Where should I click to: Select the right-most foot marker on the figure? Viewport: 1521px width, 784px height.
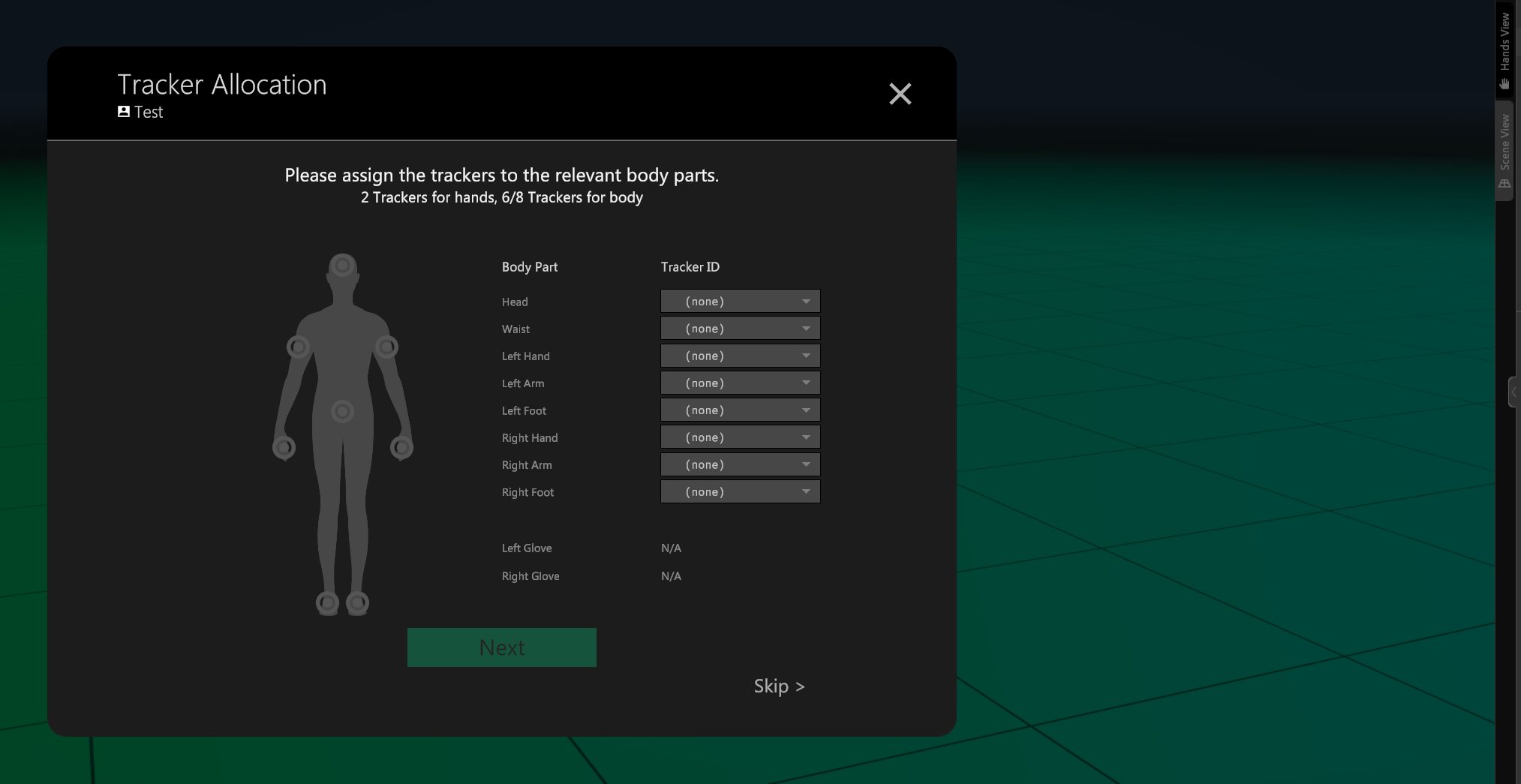click(358, 602)
